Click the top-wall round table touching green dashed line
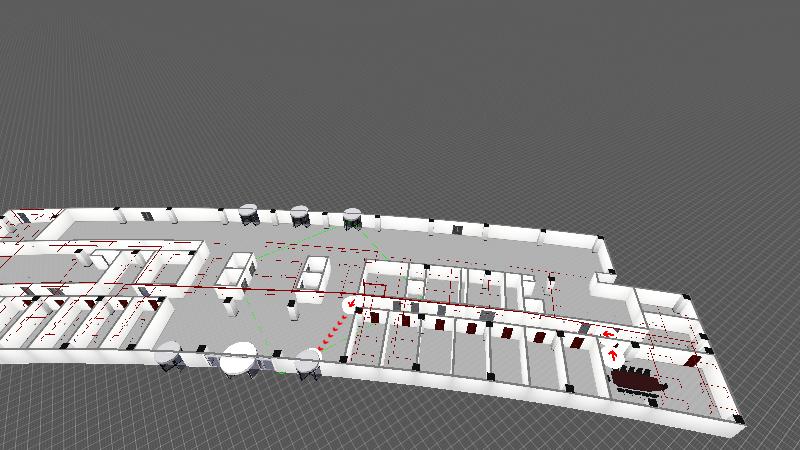This screenshot has width=800, height=450. 352,217
